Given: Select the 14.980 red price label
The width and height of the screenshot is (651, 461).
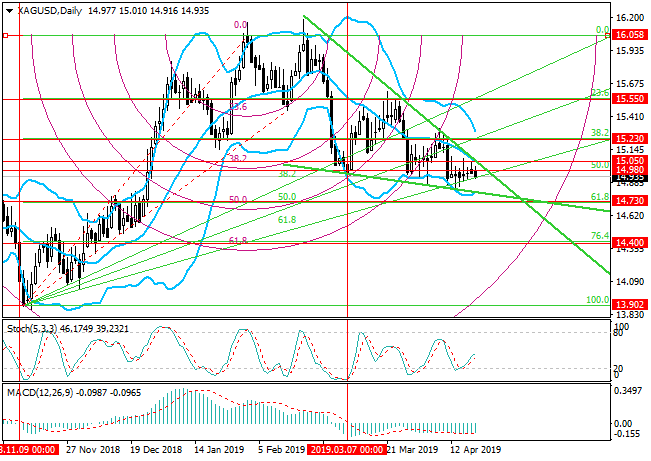Looking at the screenshot, I should point(630,169).
